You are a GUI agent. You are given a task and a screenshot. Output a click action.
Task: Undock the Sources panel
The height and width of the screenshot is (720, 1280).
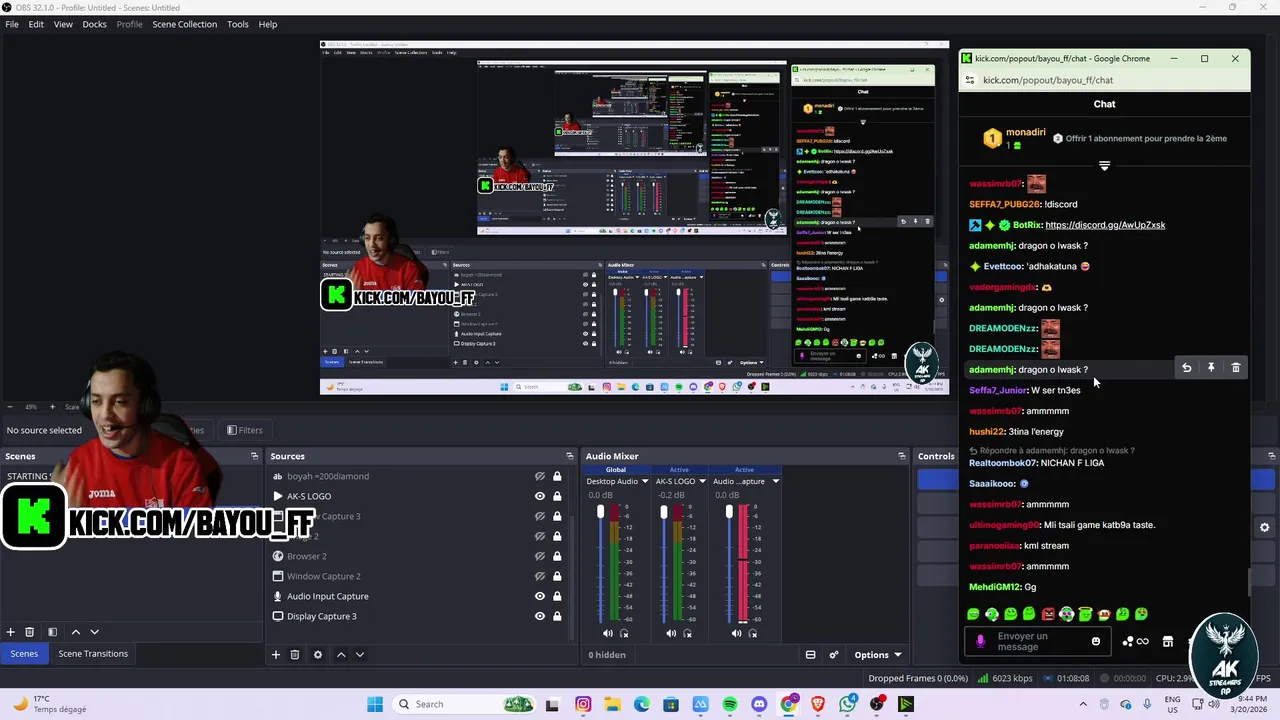pos(570,456)
